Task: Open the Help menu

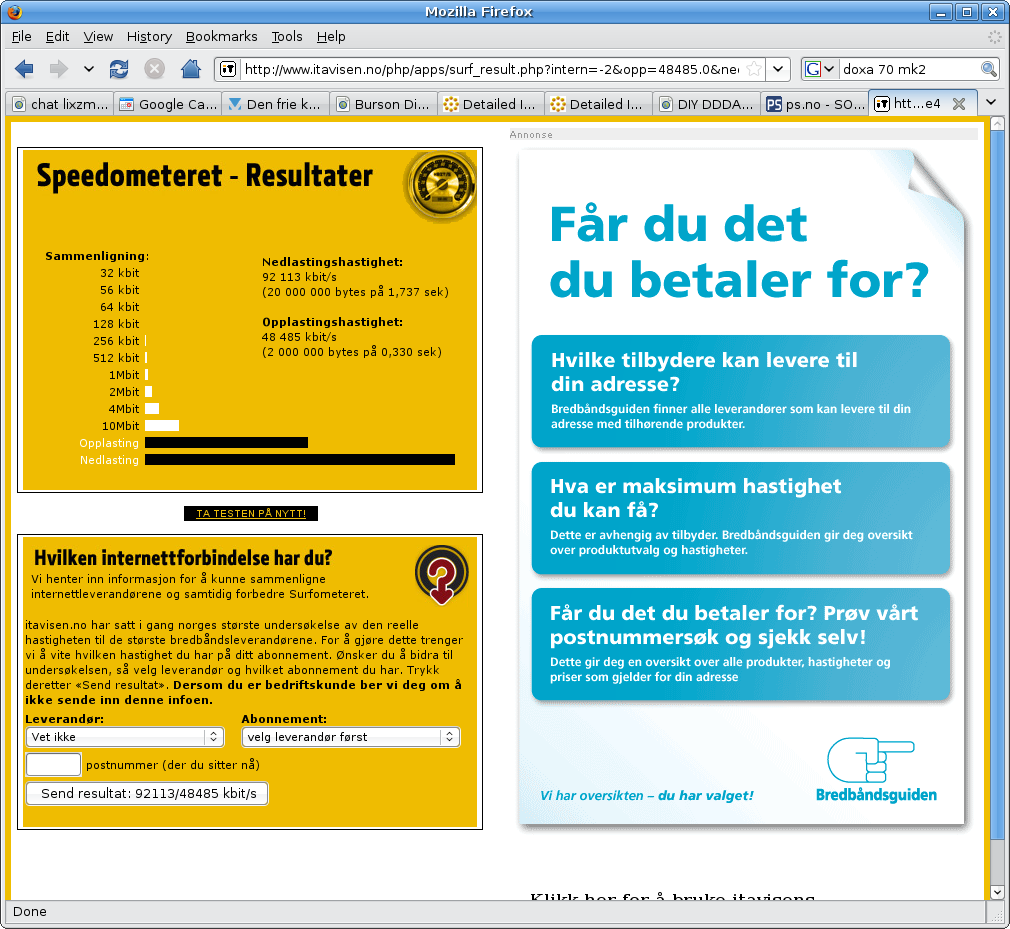Action: point(331,37)
